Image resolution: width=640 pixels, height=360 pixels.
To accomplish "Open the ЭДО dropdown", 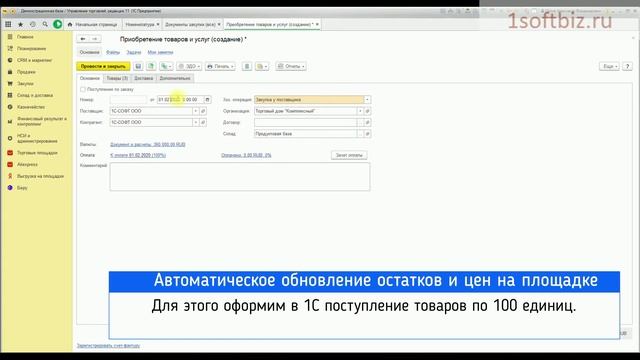I will point(189,66).
